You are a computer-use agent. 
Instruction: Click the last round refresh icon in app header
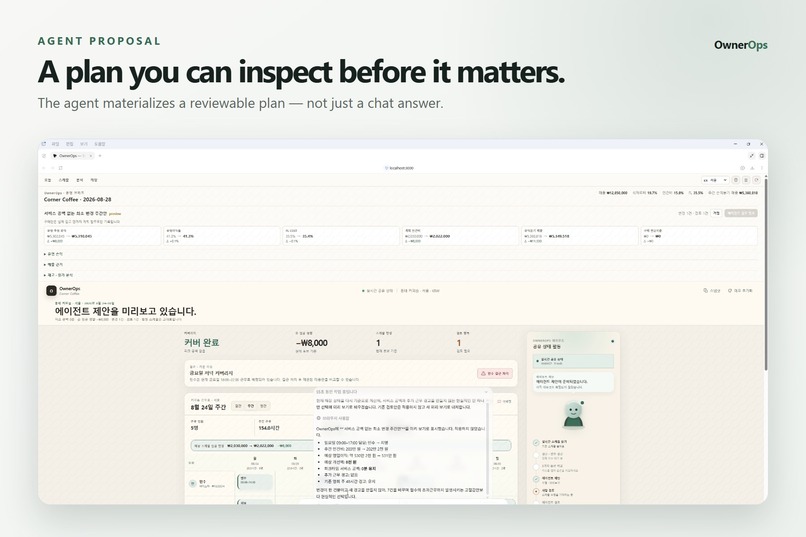point(756,180)
